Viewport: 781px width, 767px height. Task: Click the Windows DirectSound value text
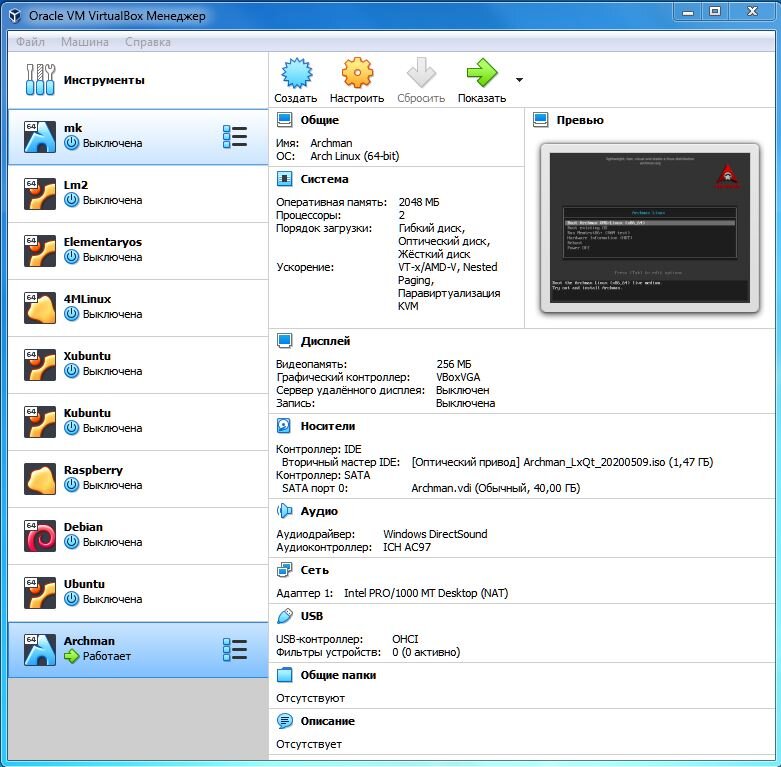coord(435,534)
